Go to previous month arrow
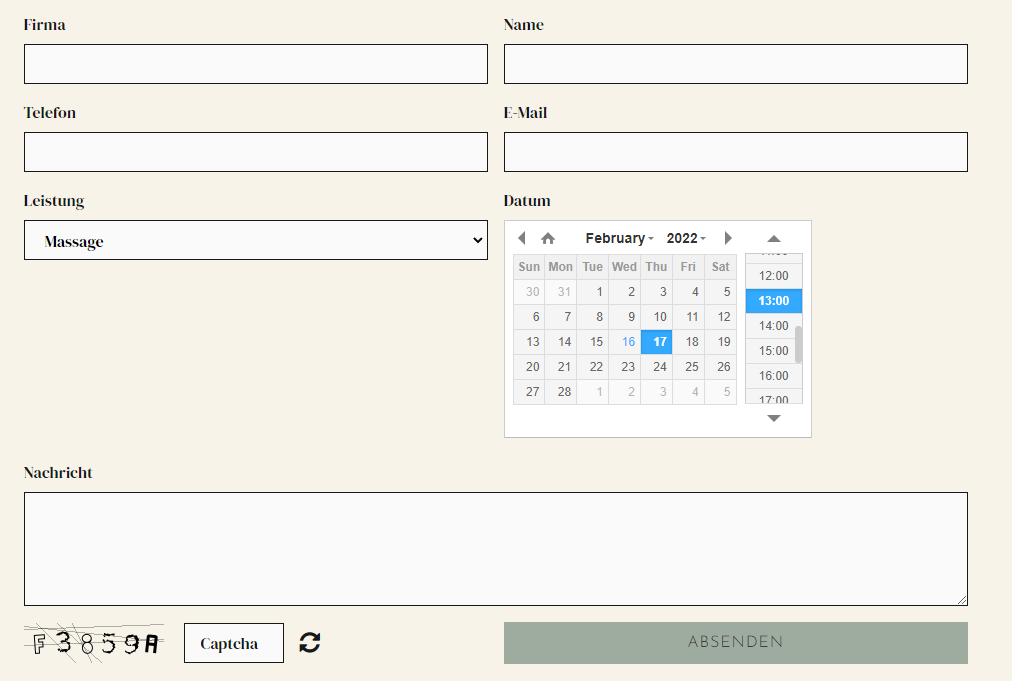Screen dimensions: 1012x681 tap(522, 238)
